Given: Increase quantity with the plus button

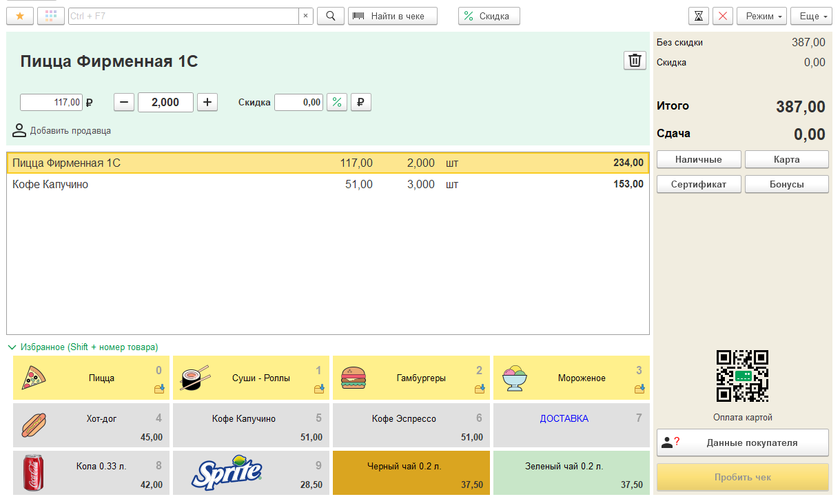Looking at the screenshot, I should coord(207,102).
